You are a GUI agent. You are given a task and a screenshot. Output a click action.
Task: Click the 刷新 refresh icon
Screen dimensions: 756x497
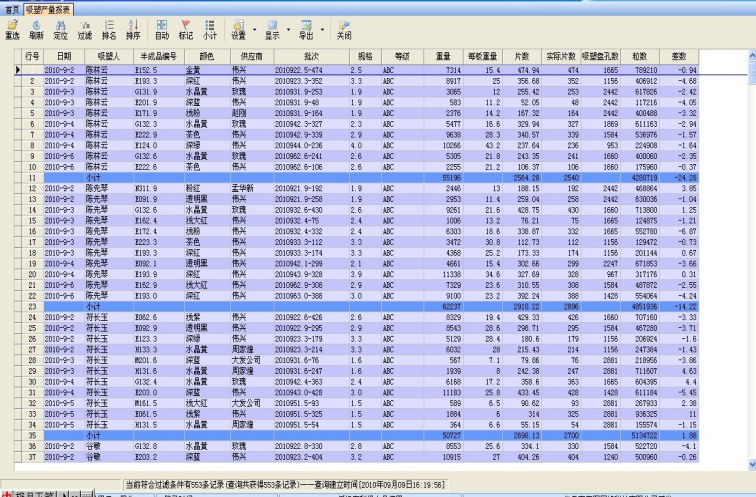37,27
